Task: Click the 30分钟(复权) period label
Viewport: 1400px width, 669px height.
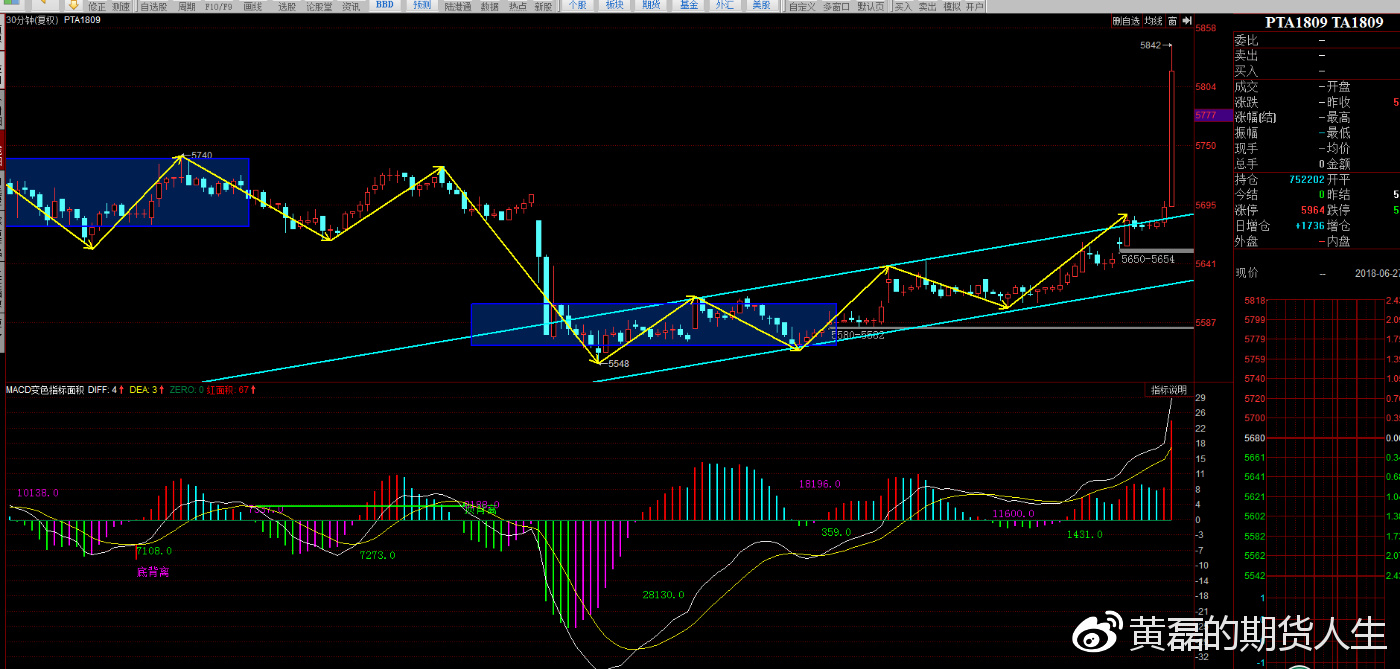Action: pos(32,20)
